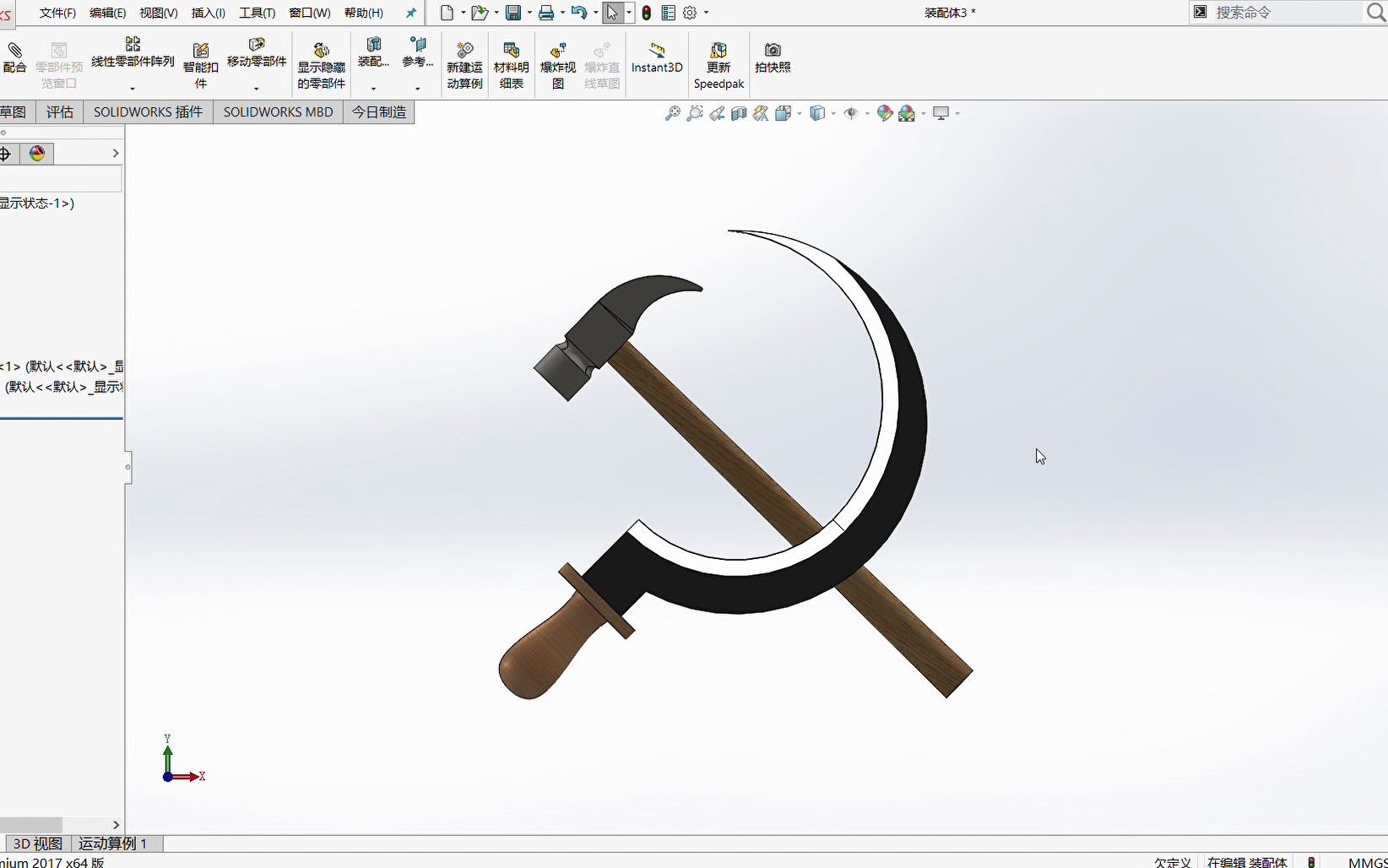Expand dropdown arrow beside Save icon
This screenshot has width=1388, height=868.
tap(529, 13)
